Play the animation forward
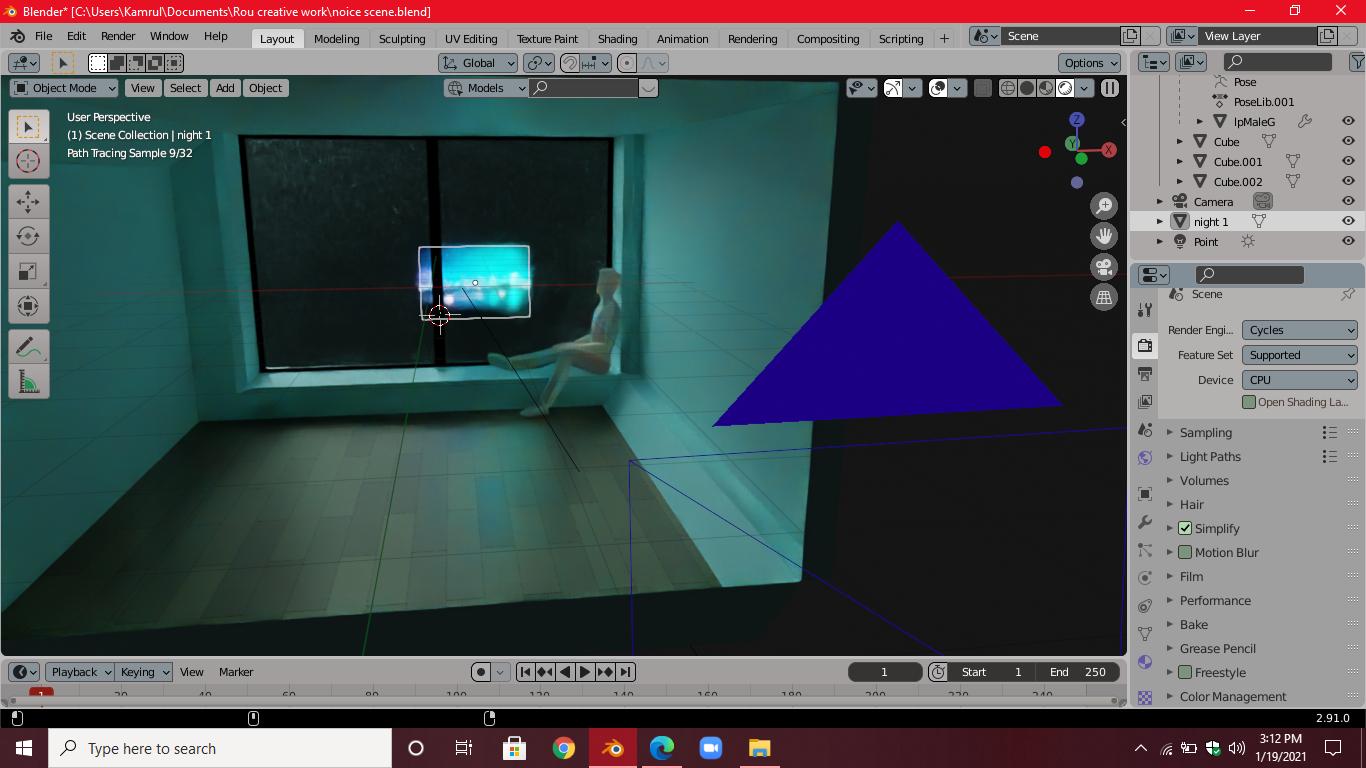This screenshot has height=768, width=1366. tap(585, 672)
